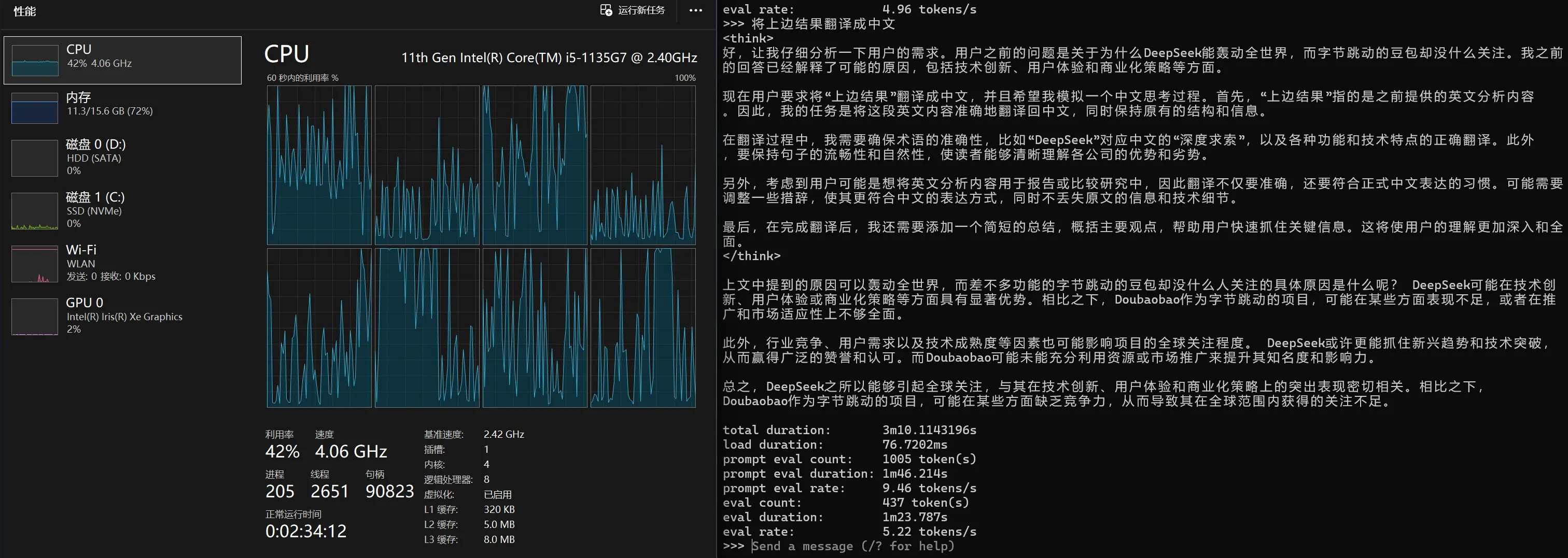Open the three-dot more options menu
The height and width of the screenshot is (558, 1568).
[x=696, y=10]
